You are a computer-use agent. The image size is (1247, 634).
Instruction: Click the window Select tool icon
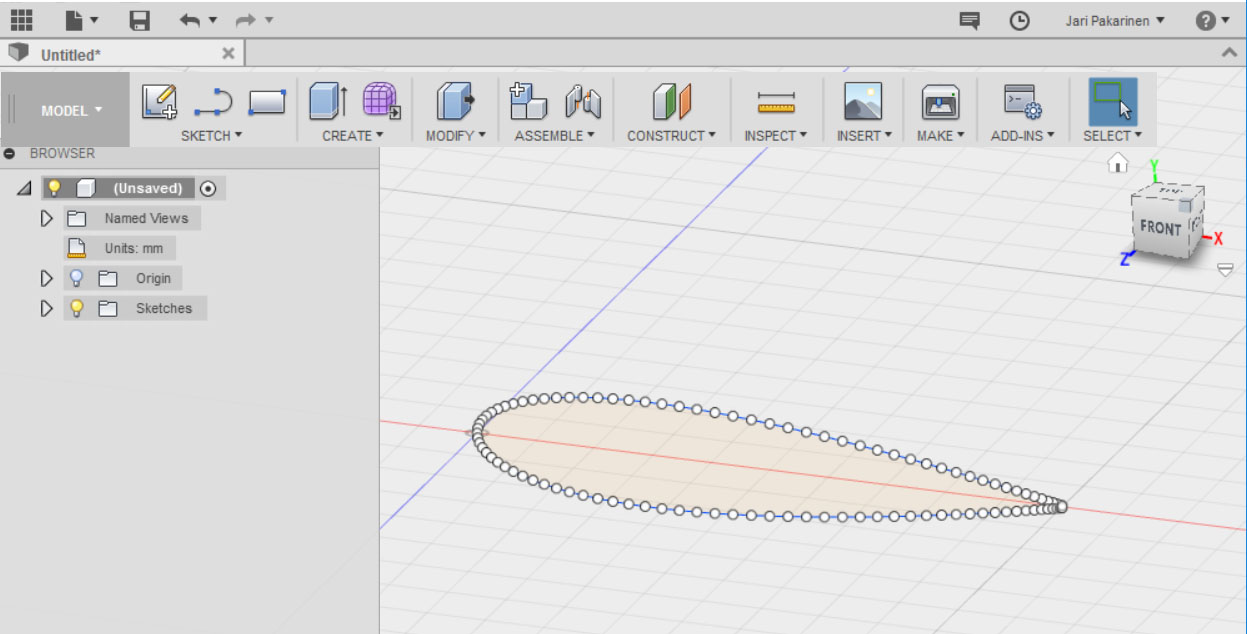pos(1112,101)
